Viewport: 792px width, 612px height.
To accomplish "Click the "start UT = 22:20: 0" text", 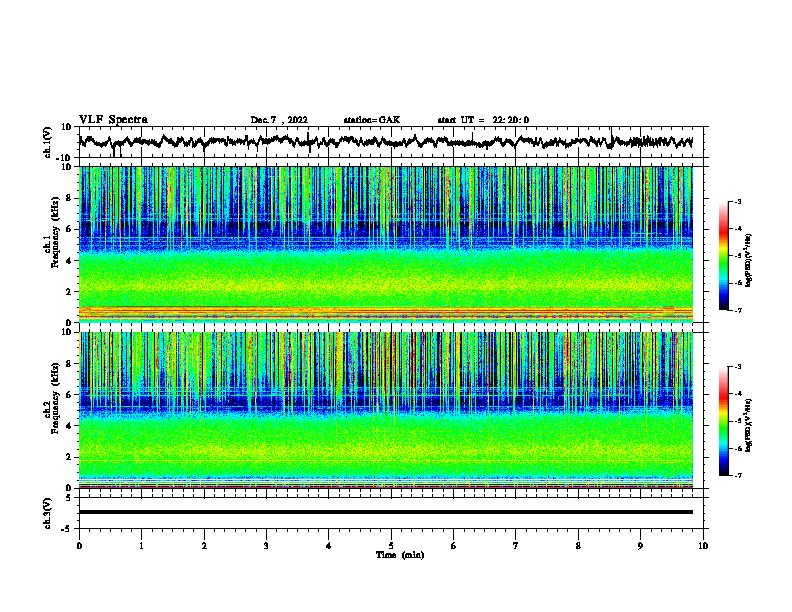I will [x=483, y=120].
